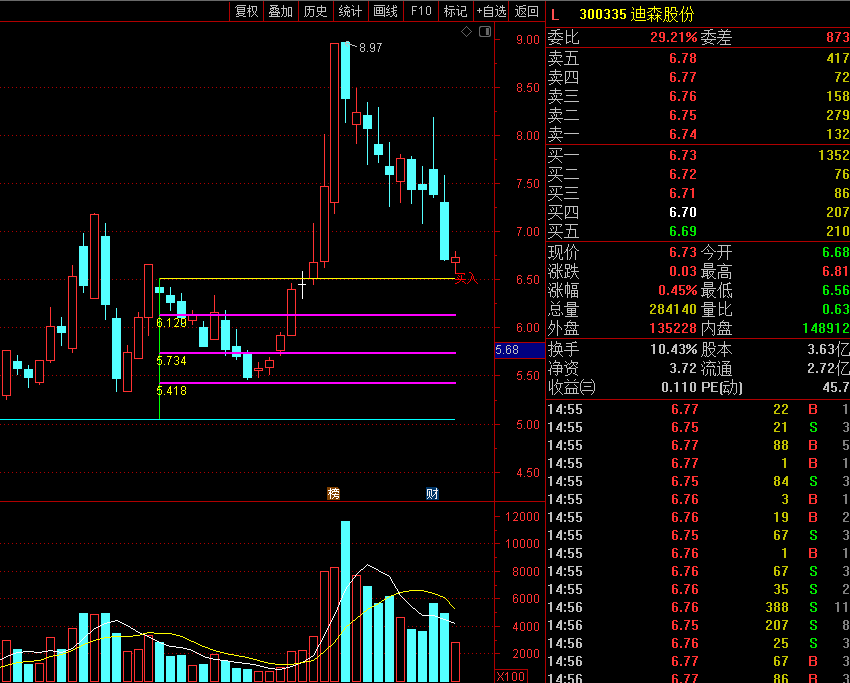Click the 卖二 price 6.75
This screenshot has height=683, width=850.
(682, 115)
